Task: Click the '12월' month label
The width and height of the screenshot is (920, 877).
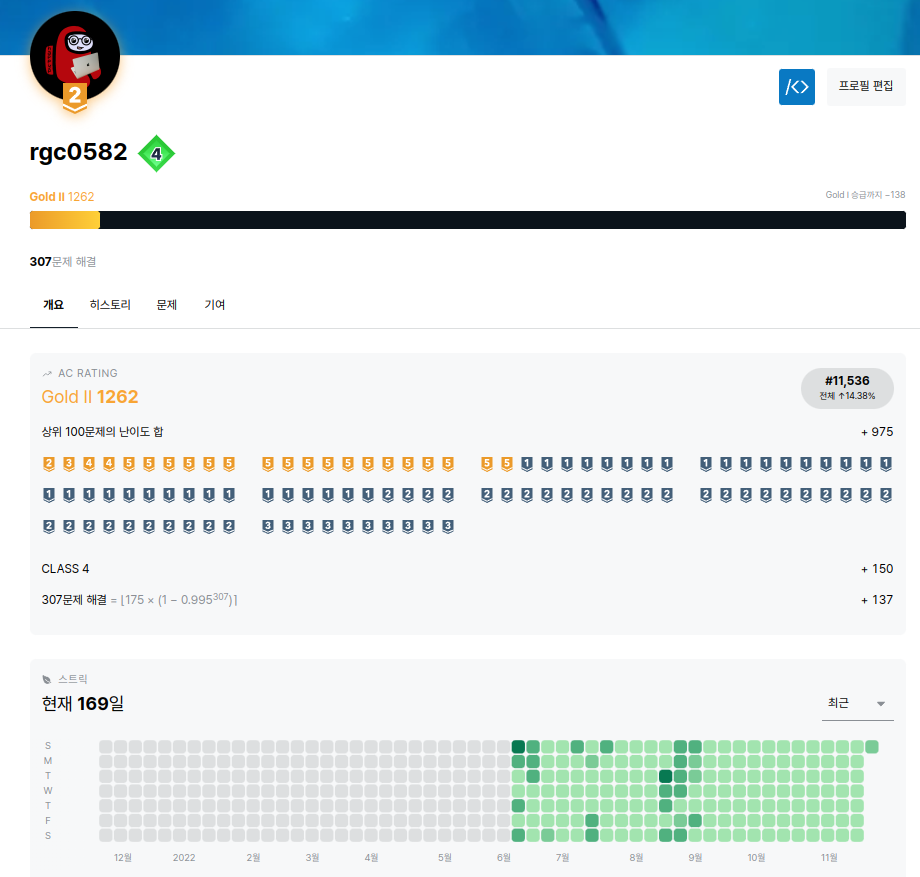Action: pos(123,858)
